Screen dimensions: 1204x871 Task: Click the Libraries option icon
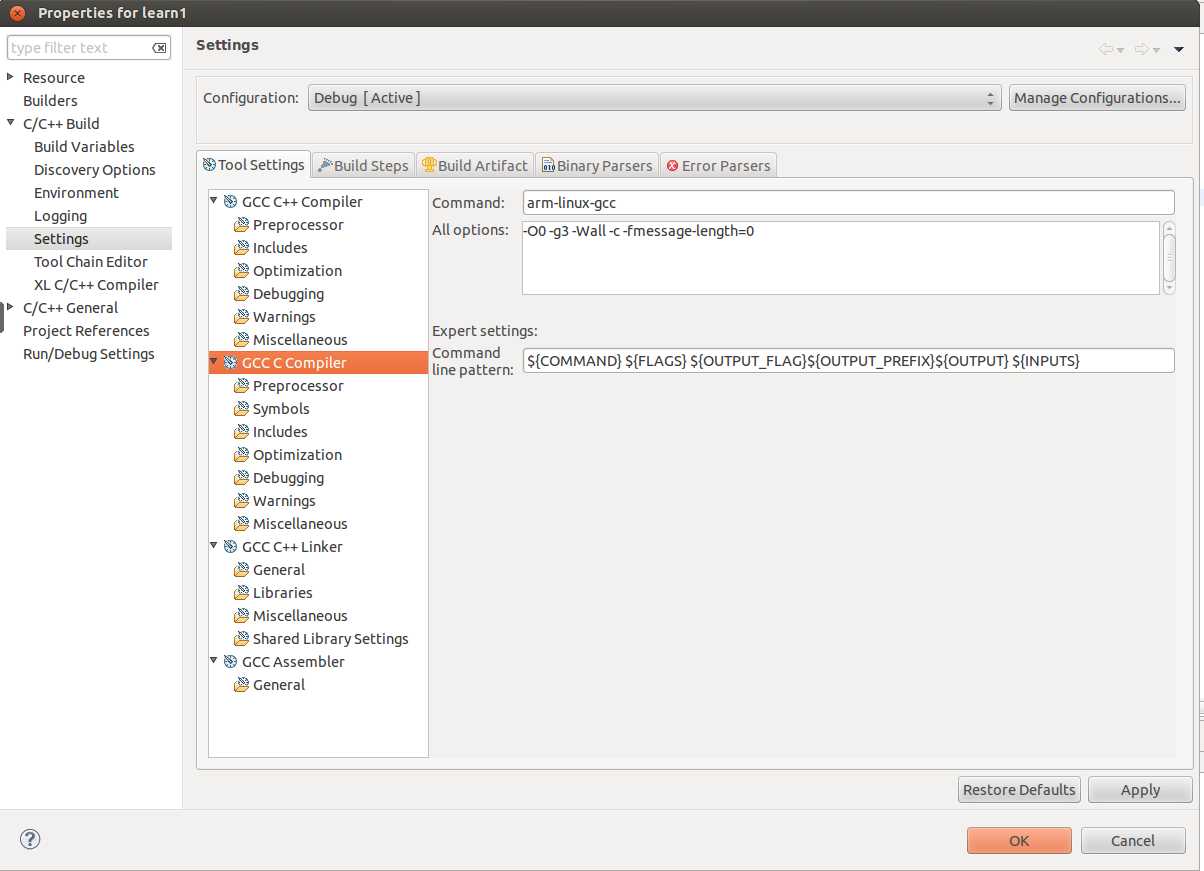[x=241, y=593]
